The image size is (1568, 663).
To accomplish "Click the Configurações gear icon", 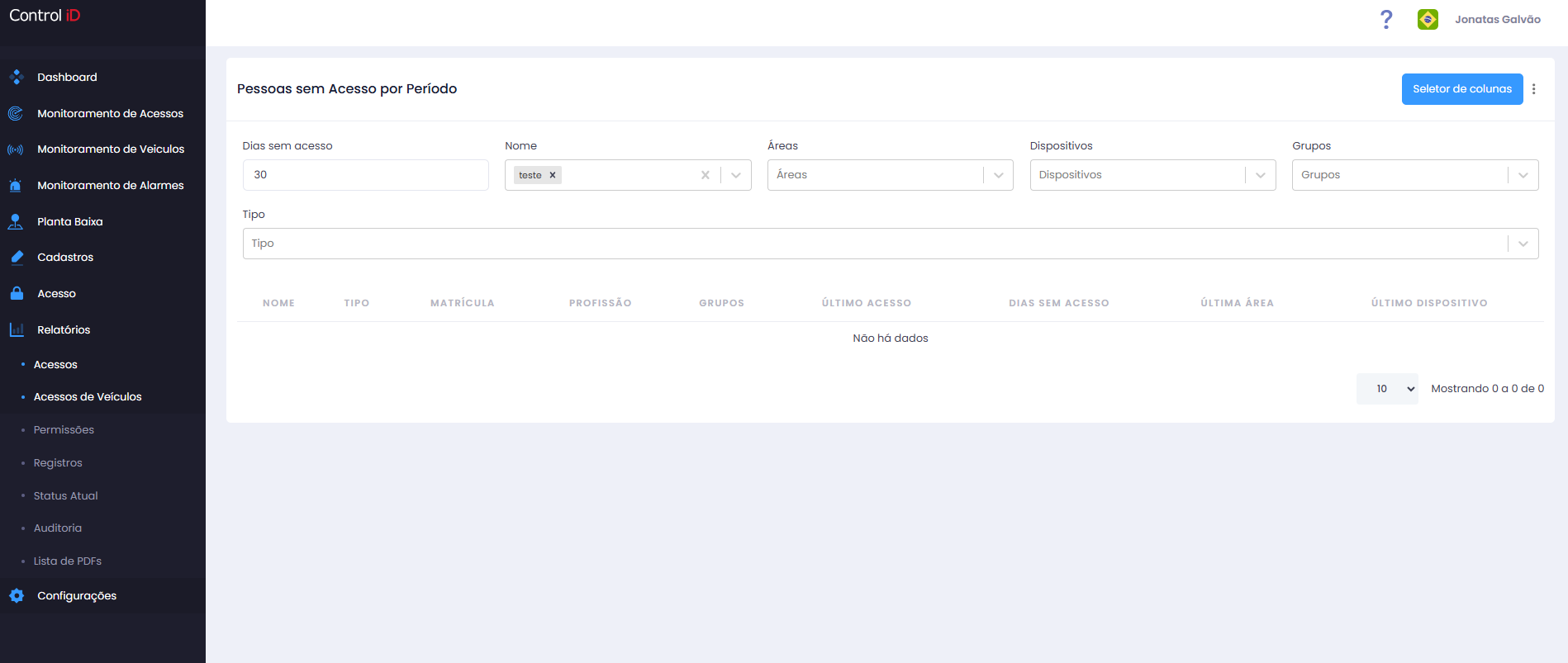I will coord(16,595).
